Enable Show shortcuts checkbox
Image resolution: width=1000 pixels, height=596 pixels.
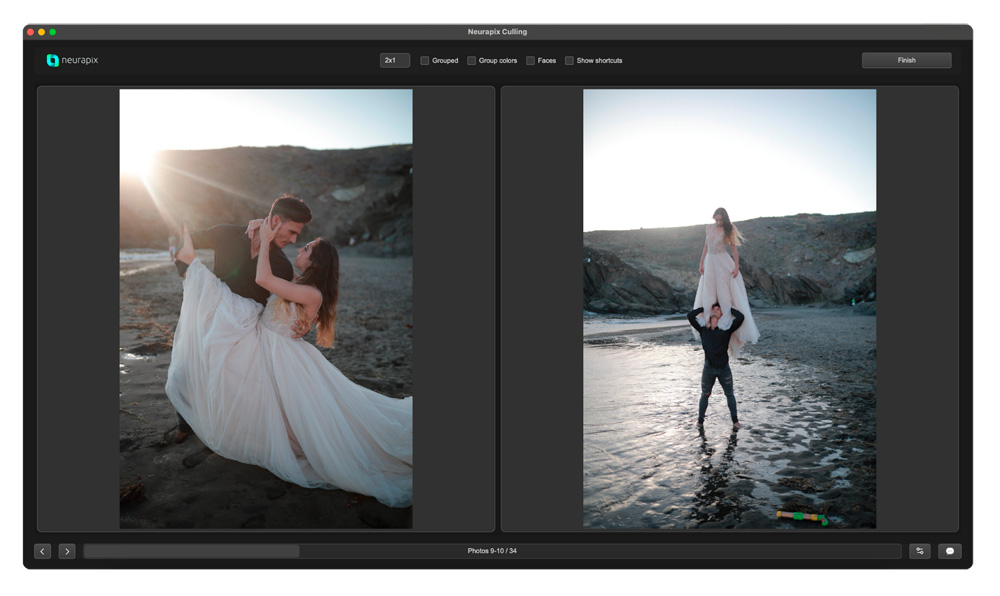click(x=570, y=61)
